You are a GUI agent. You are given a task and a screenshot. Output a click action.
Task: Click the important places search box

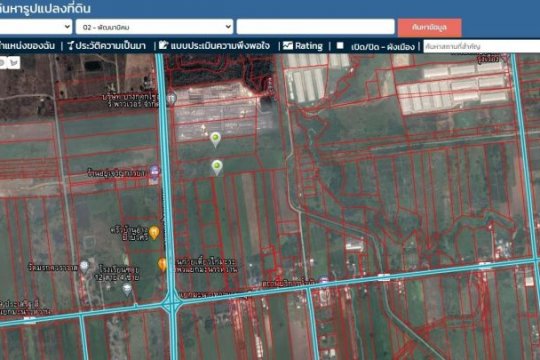tap(481, 46)
